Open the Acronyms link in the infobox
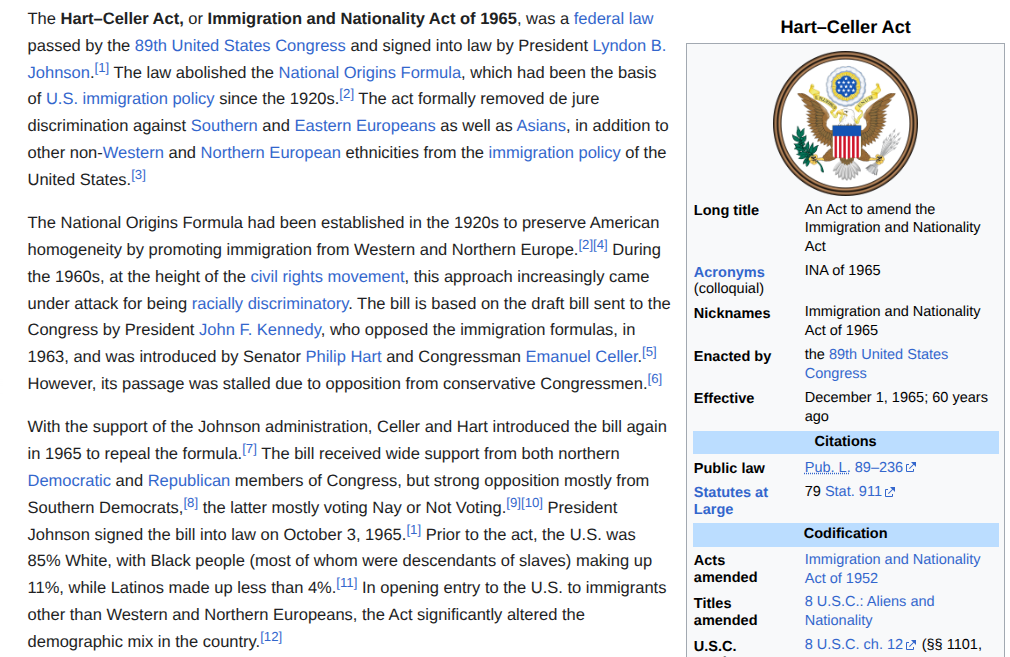This screenshot has height=657, width=1010. click(x=729, y=272)
